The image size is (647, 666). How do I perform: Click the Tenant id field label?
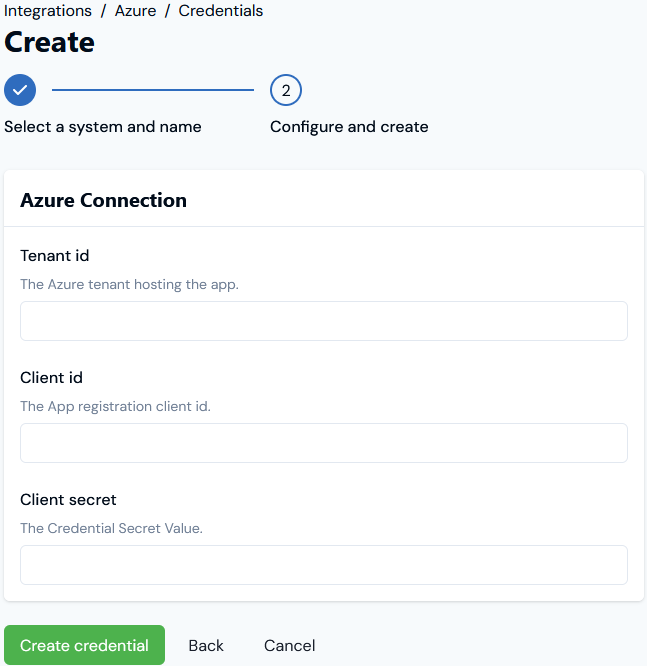point(54,256)
